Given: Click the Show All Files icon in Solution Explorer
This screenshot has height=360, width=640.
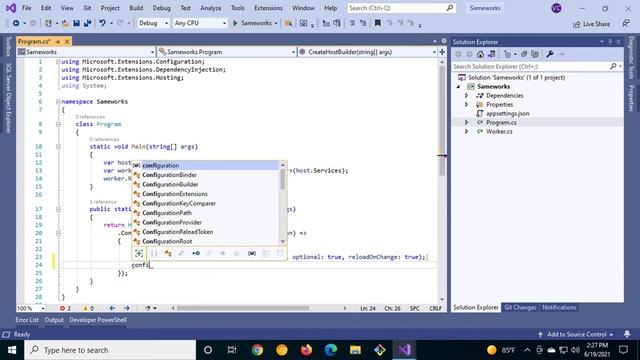Looking at the screenshot, I should [535, 54].
